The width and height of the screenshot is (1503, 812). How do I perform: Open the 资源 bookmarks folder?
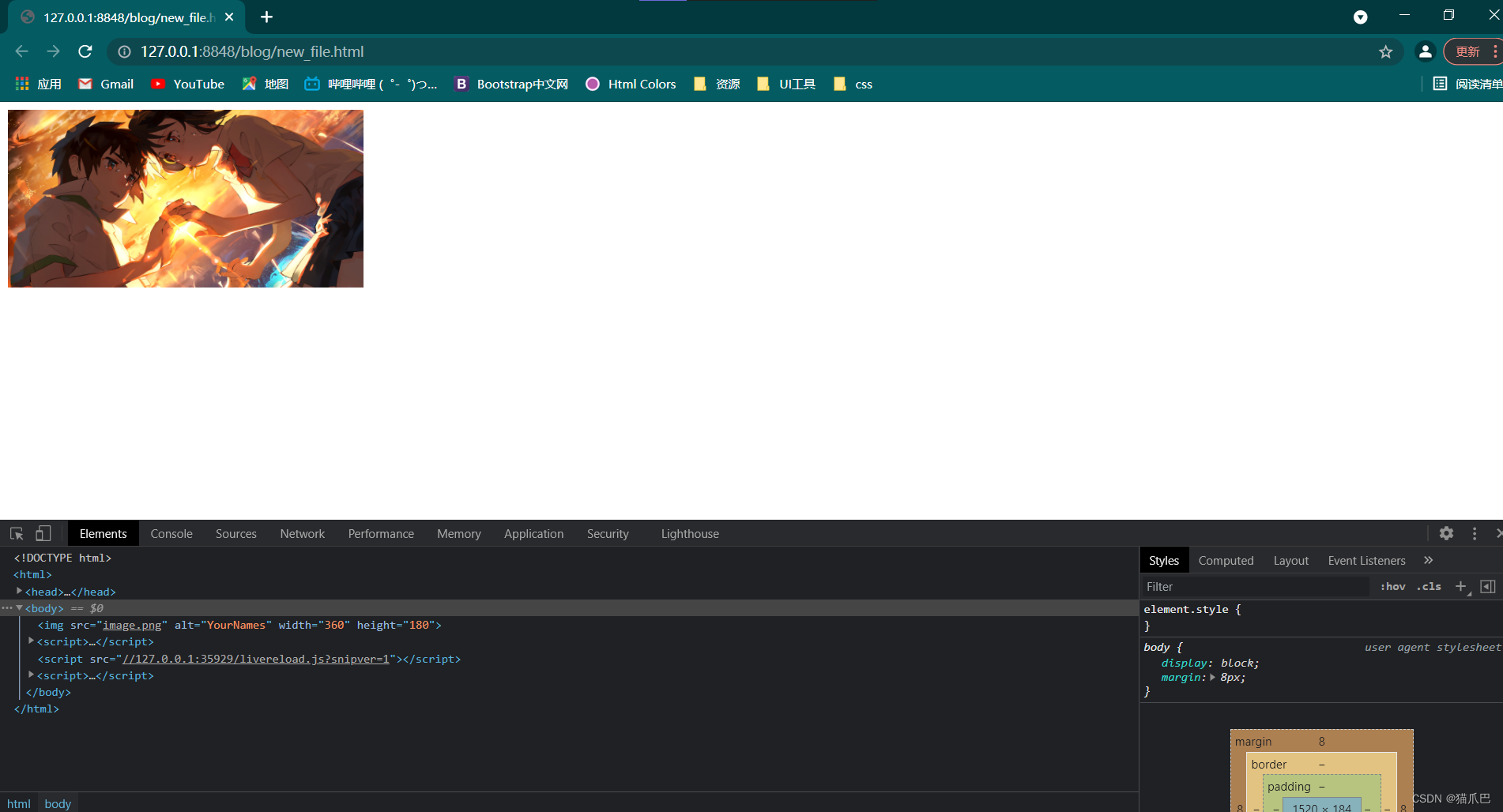click(x=717, y=84)
